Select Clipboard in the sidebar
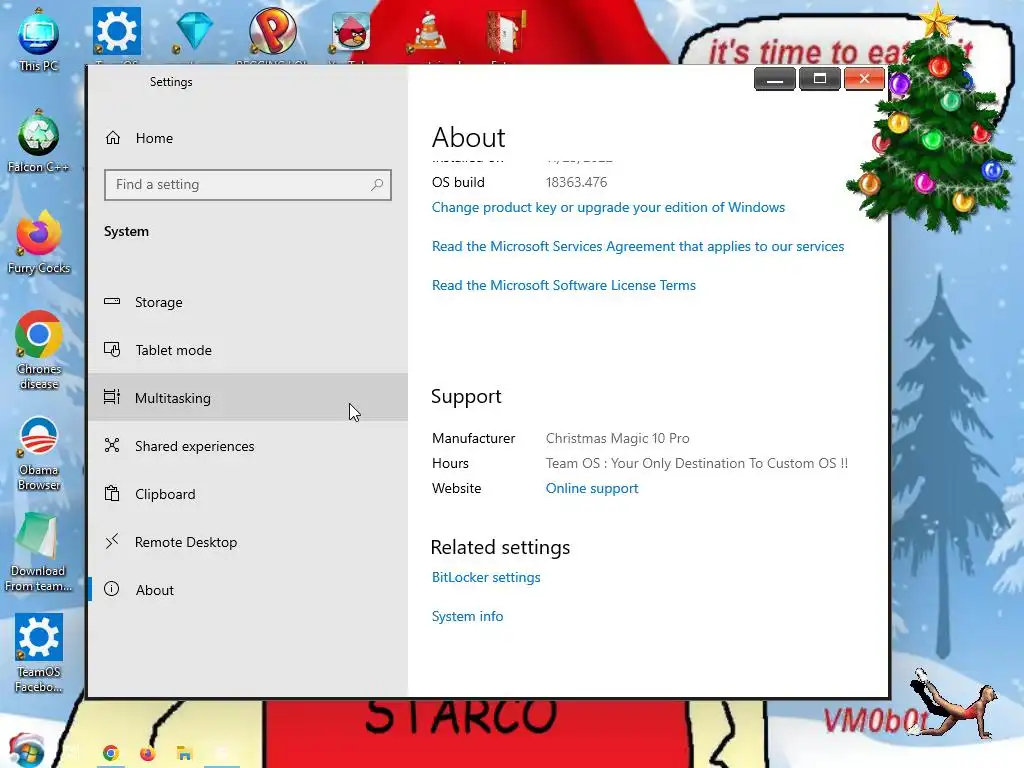The height and width of the screenshot is (768, 1024). point(248,494)
